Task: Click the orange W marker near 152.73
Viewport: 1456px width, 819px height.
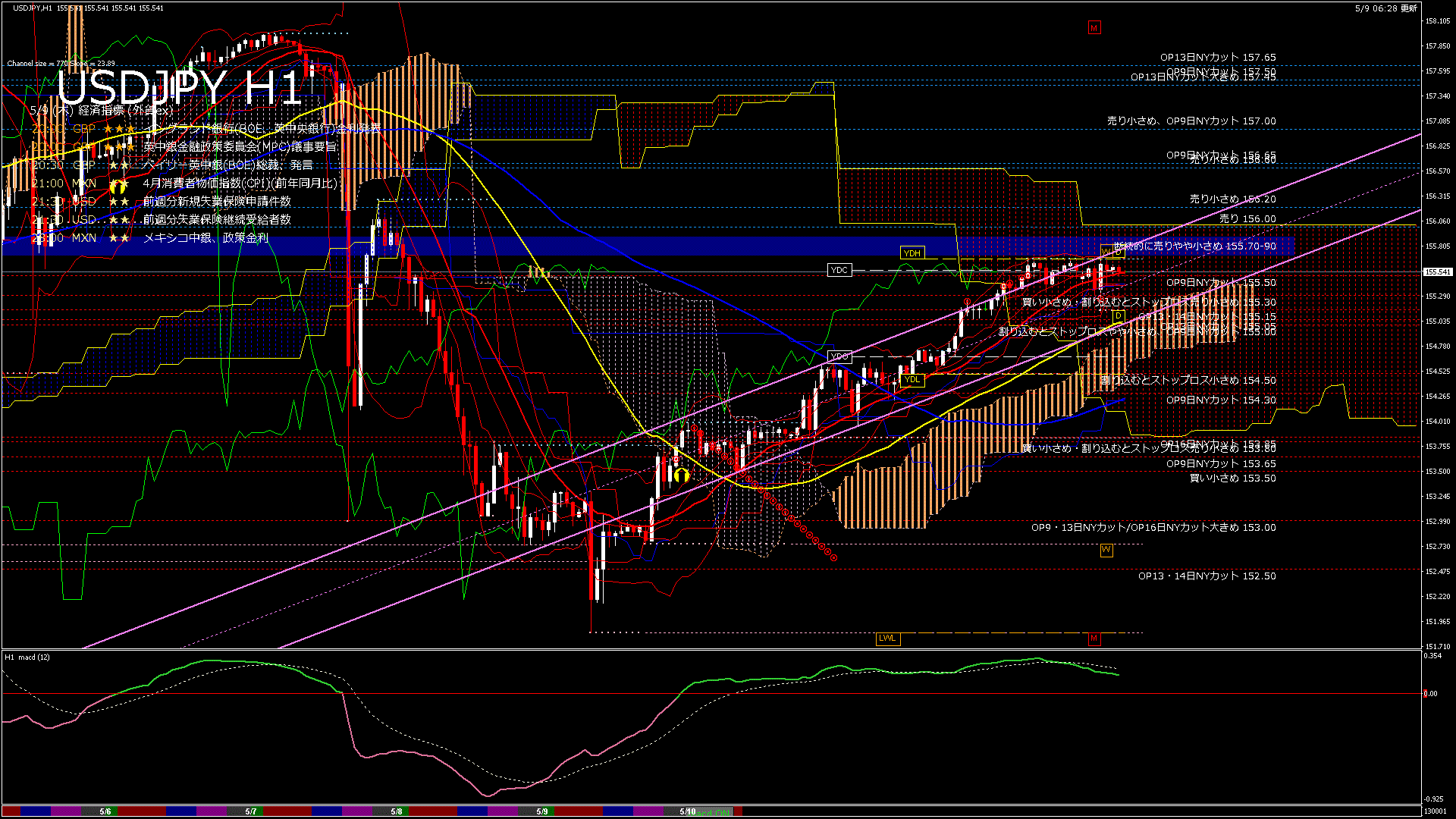Action: (1106, 550)
